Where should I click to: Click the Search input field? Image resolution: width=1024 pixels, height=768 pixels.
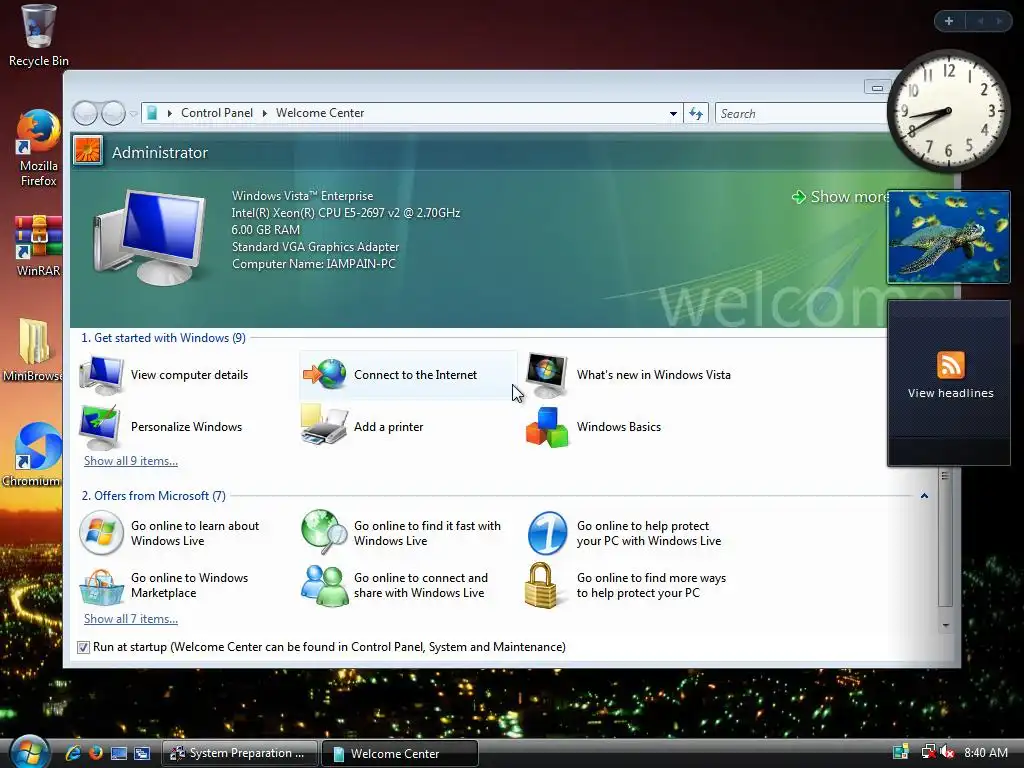[802, 114]
